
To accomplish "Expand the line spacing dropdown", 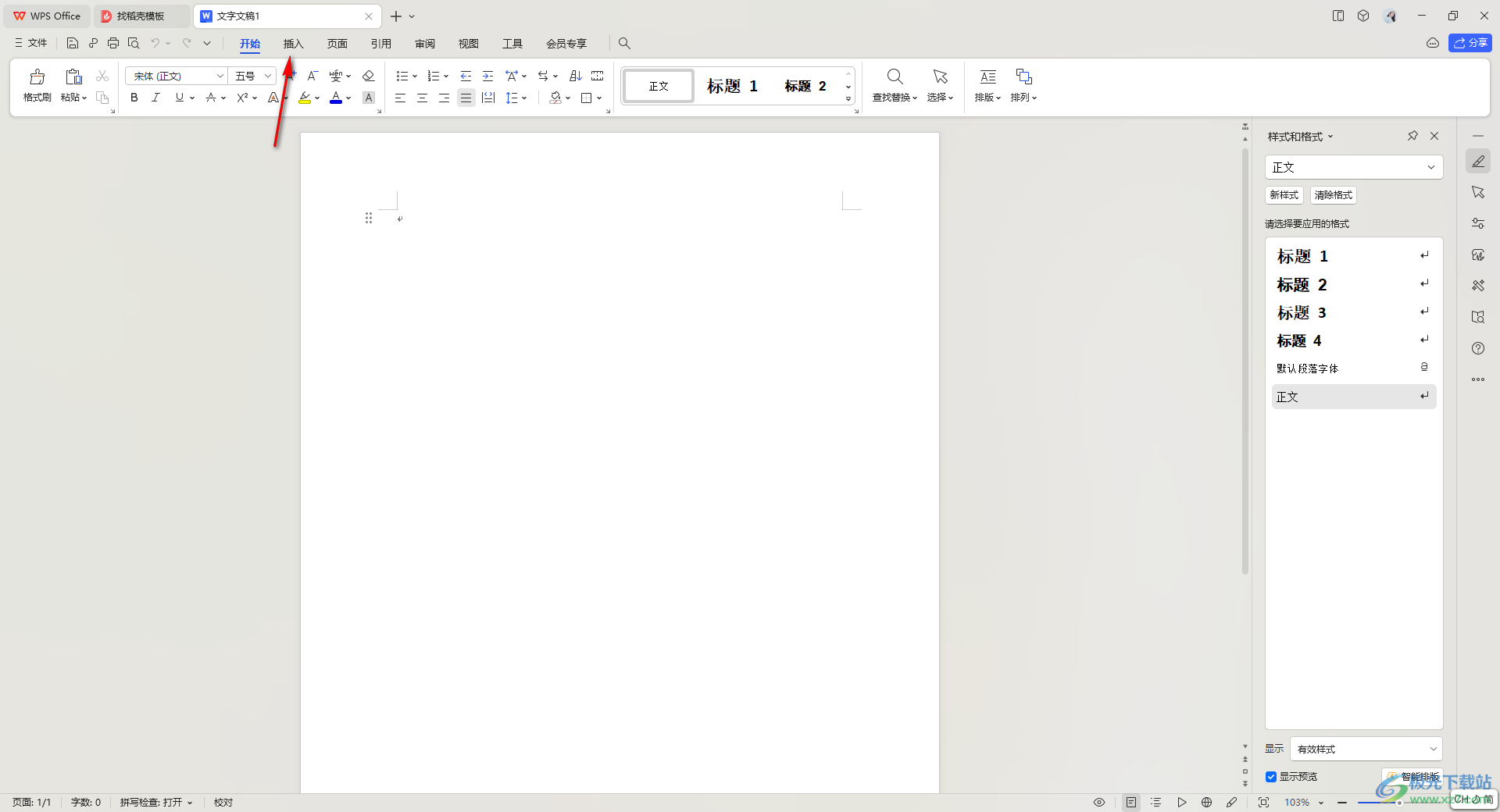I will [x=524, y=98].
